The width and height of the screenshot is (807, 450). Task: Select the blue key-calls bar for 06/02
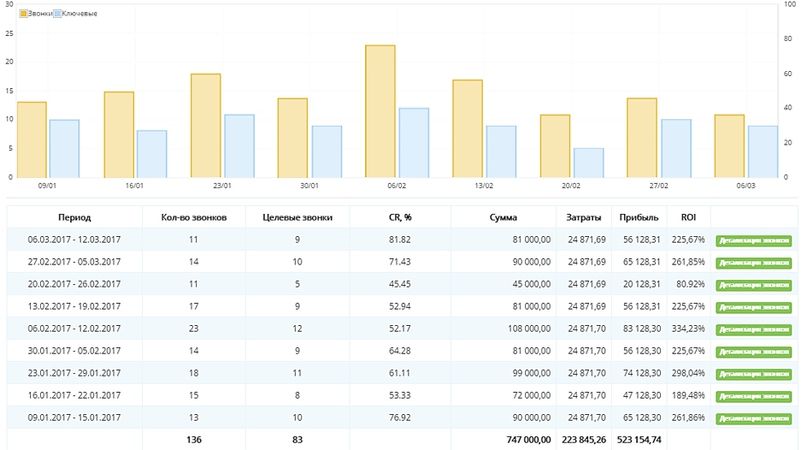coord(414,143)
